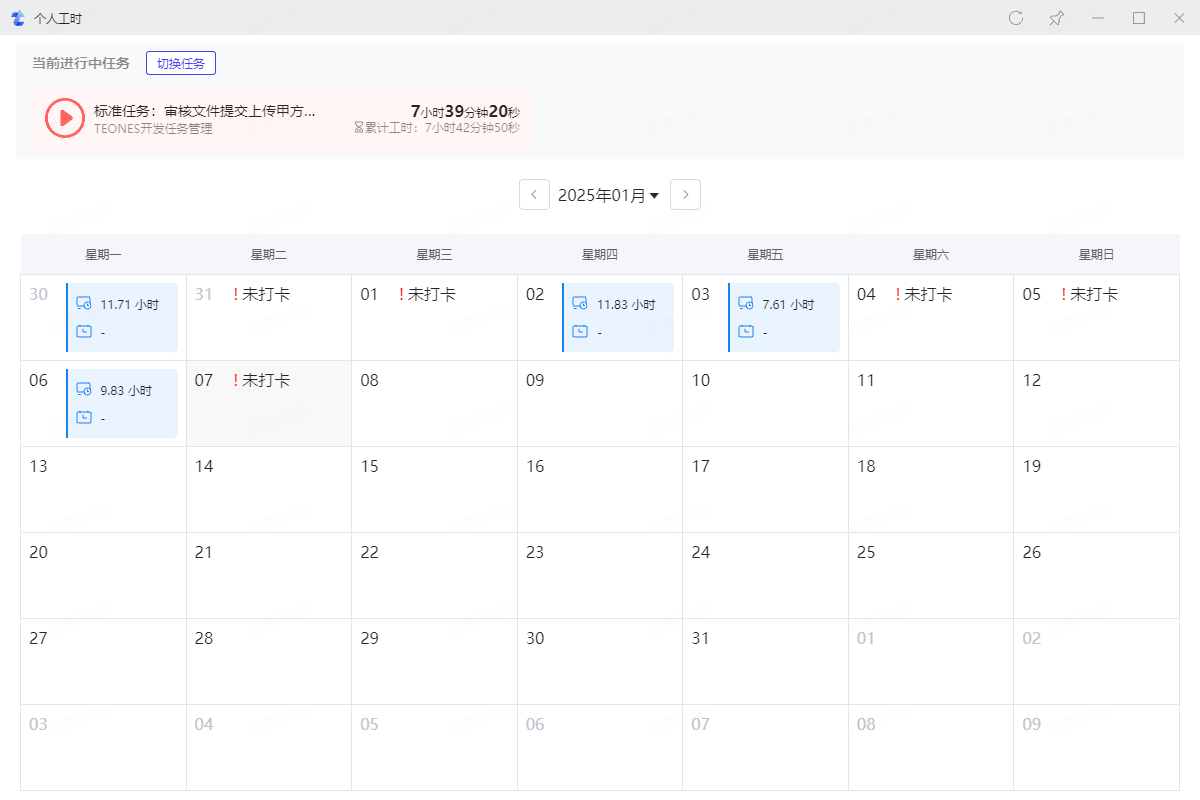1200x800 pixels.
Task: Select the January 15 calendar cell
Action: (x=434, y=489)
